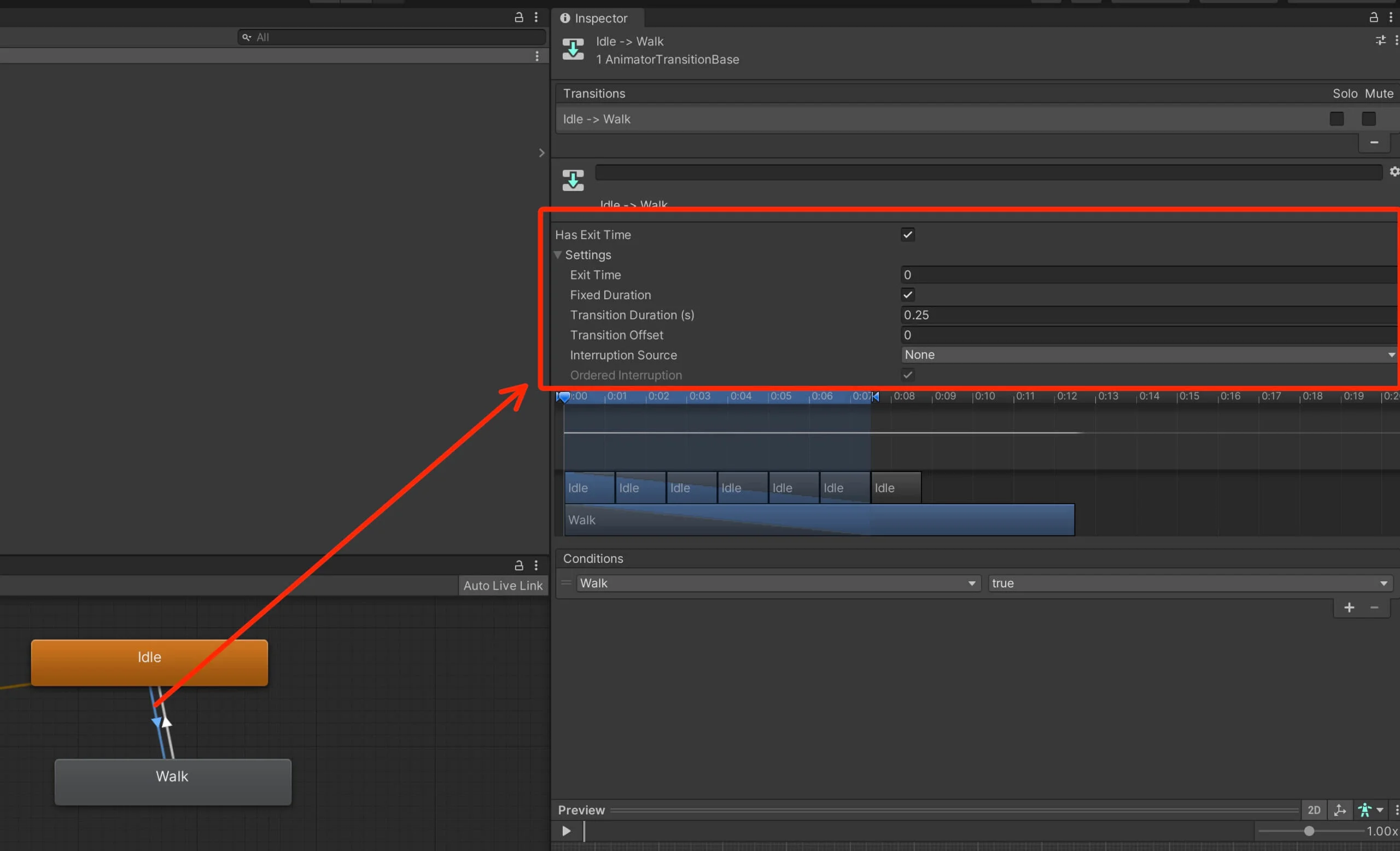Click the Exit Time value field
The width and height of the screenshot is (1400, 851).
pos(1148,275)
